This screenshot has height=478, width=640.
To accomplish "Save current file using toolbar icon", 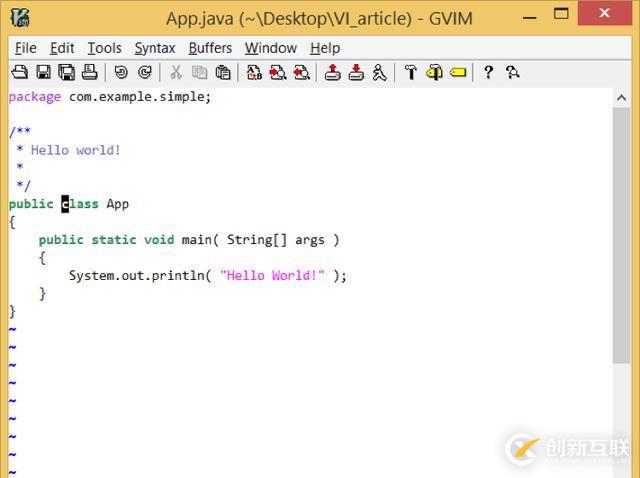I will [43, 72].
